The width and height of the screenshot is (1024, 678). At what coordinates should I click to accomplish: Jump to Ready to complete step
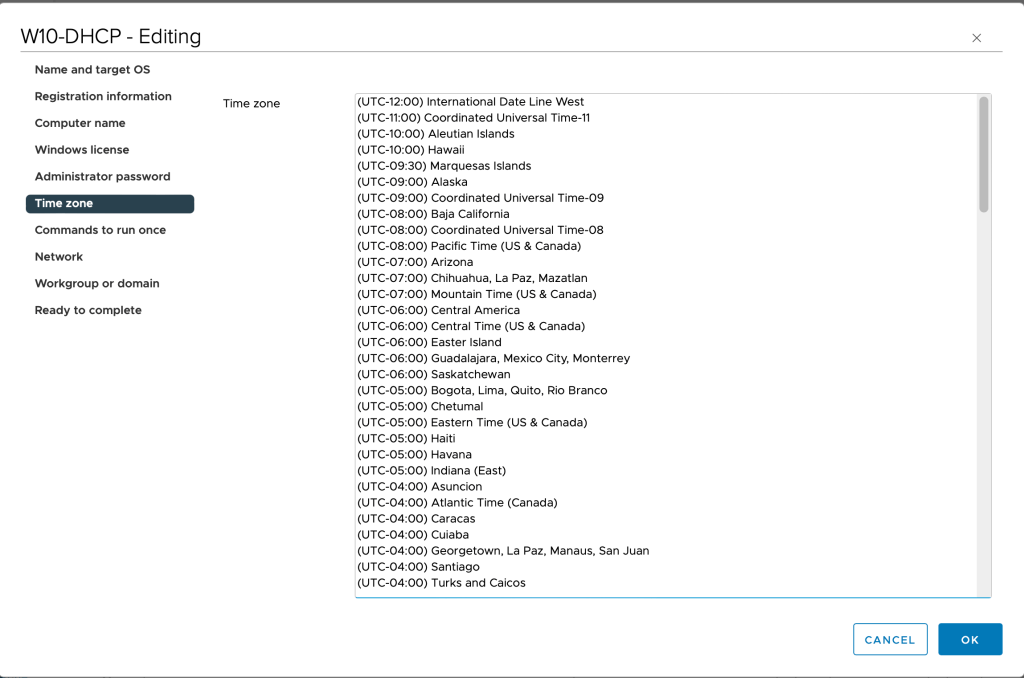coord(88,311)
